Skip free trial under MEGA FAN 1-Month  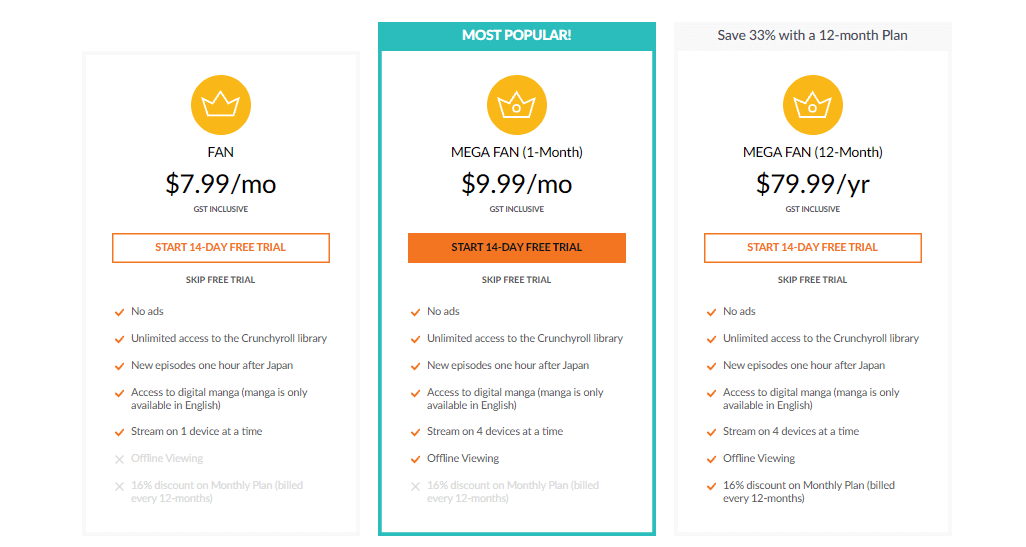pyautogui.click(x=517, y=279)
